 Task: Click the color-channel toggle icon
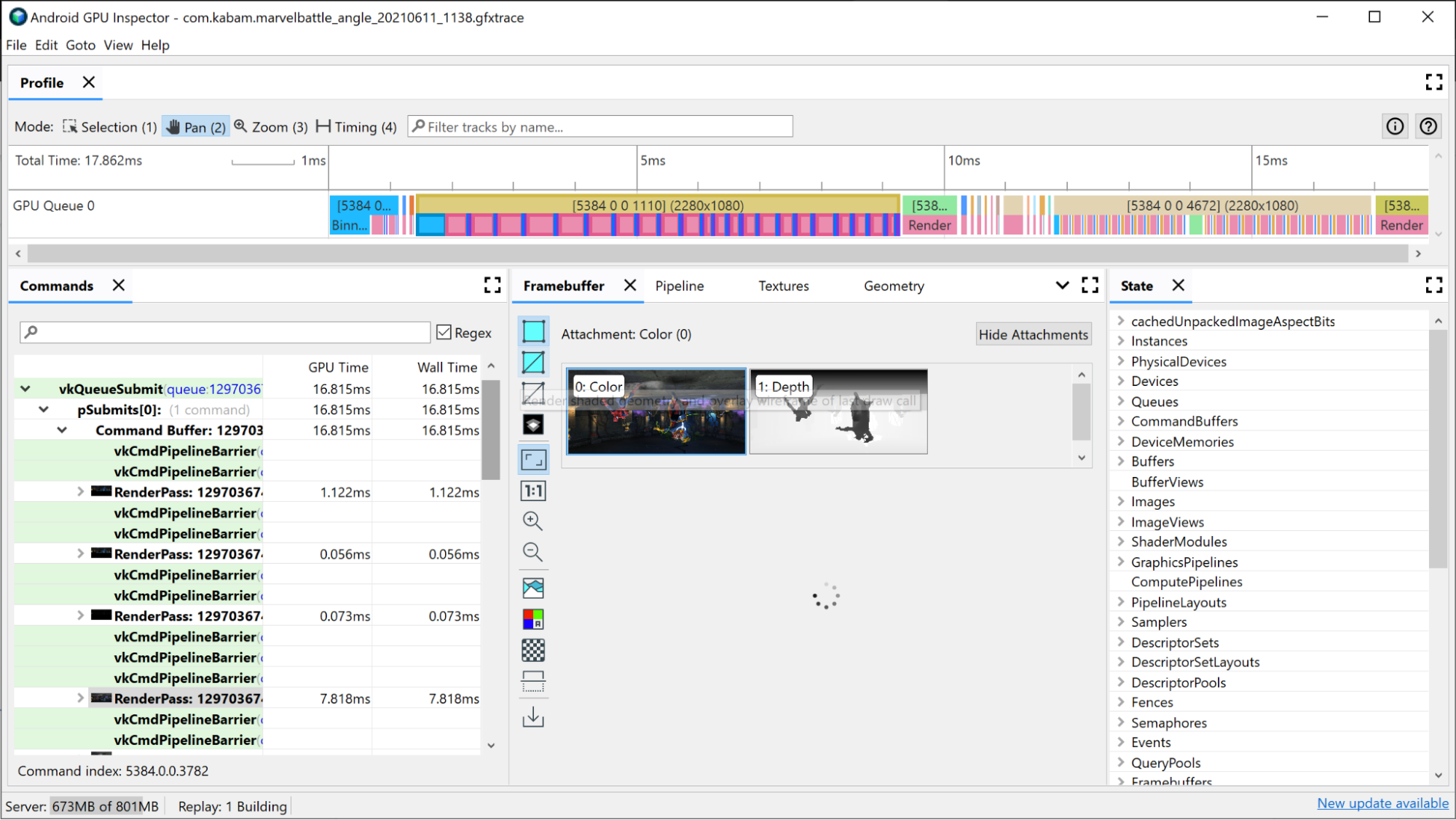533,619
